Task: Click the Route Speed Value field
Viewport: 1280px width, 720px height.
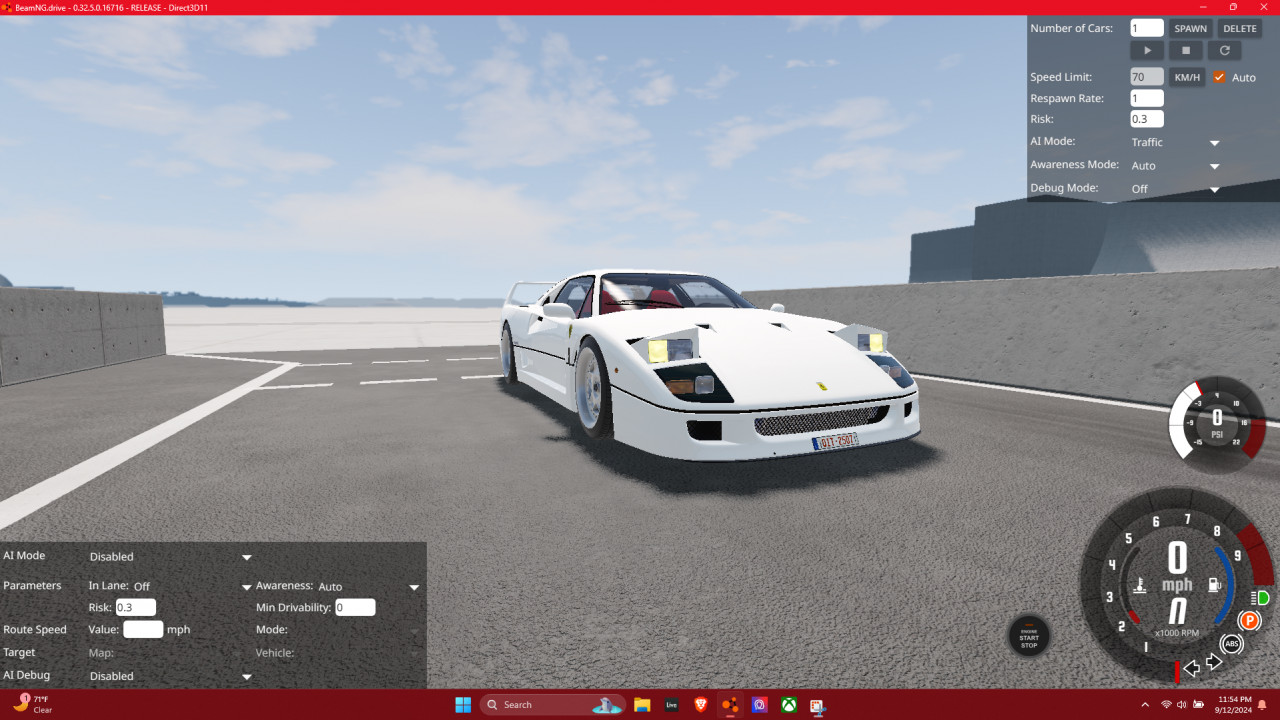Action: click(x=143, y=630)
